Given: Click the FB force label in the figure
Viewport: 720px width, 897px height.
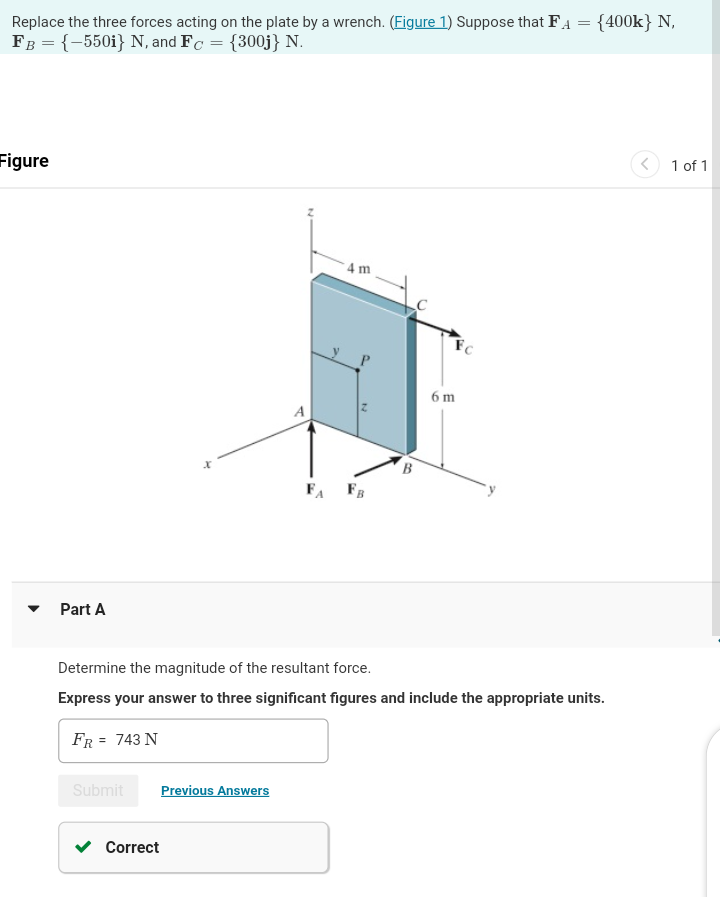Looking at the screenshot, I should click(x=357, y=489).
